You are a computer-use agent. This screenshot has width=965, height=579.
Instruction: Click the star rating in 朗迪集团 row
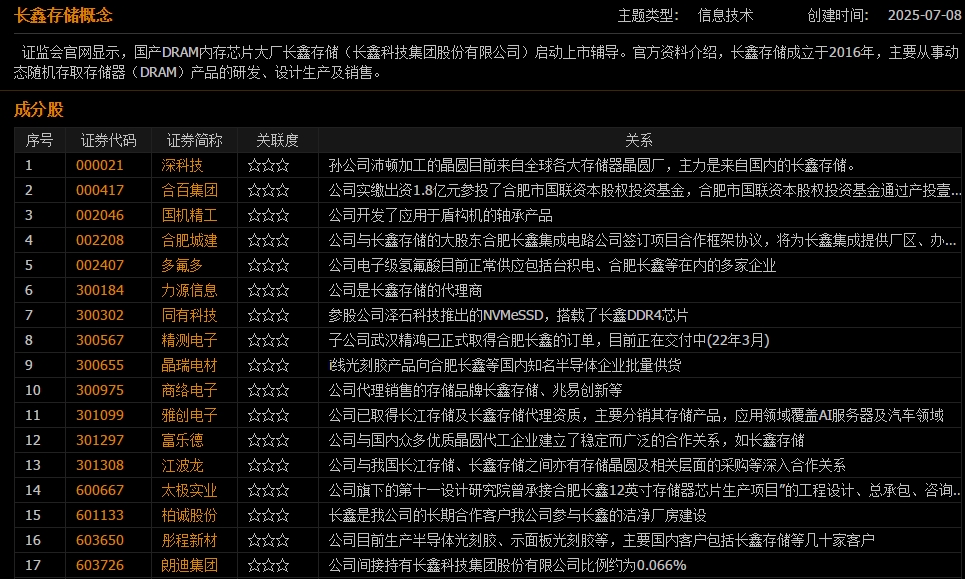tap(268, 565)
